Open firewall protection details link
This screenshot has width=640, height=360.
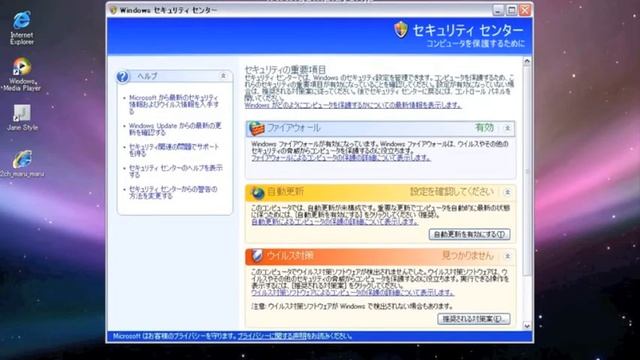(x=341, y=158)
